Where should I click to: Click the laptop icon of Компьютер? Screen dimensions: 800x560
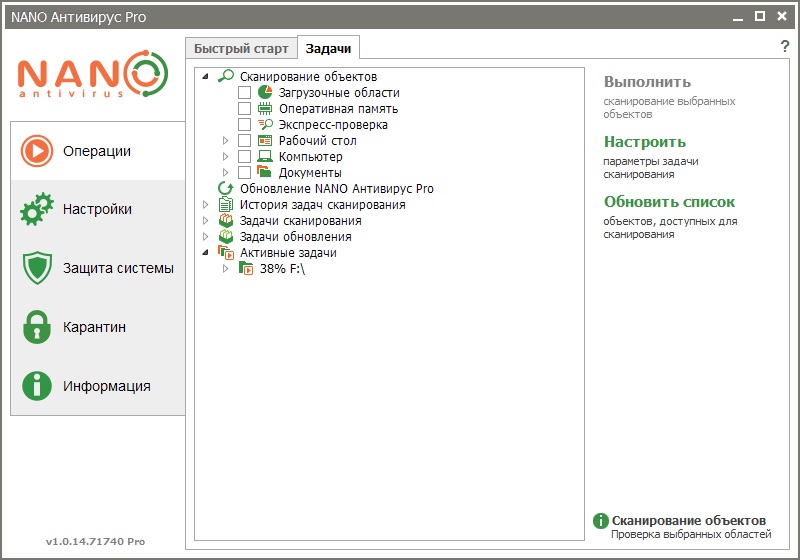pyautogui.click(x=265, y=157)
